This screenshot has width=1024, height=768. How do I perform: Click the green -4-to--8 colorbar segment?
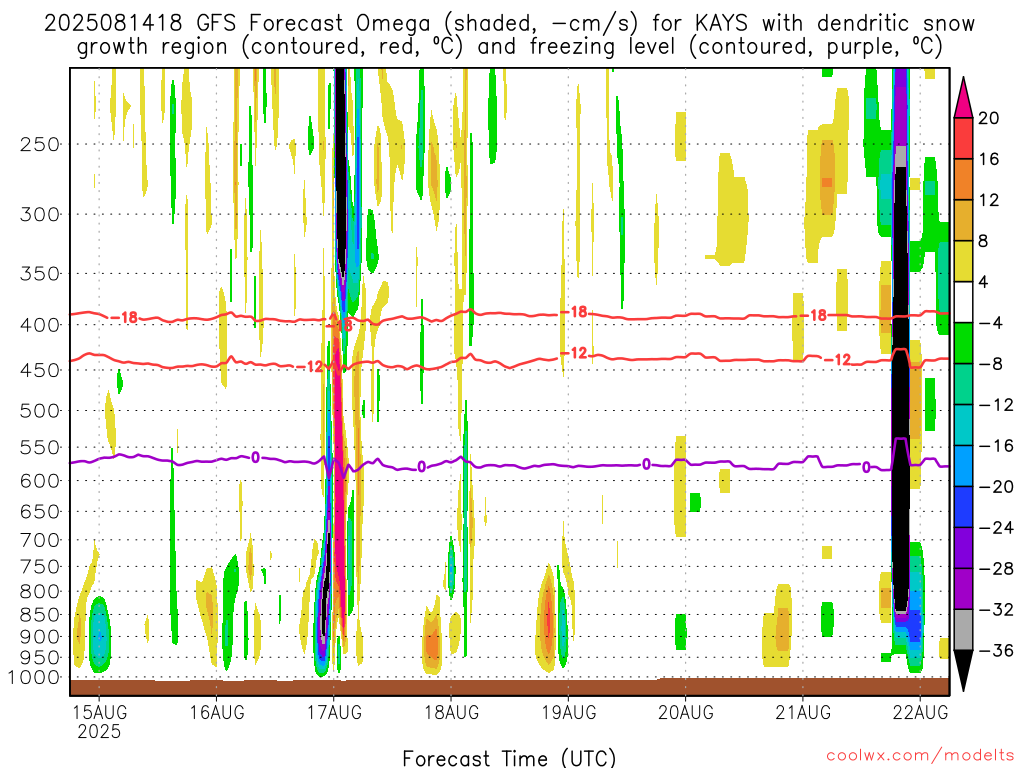click(x=963, y=343)
